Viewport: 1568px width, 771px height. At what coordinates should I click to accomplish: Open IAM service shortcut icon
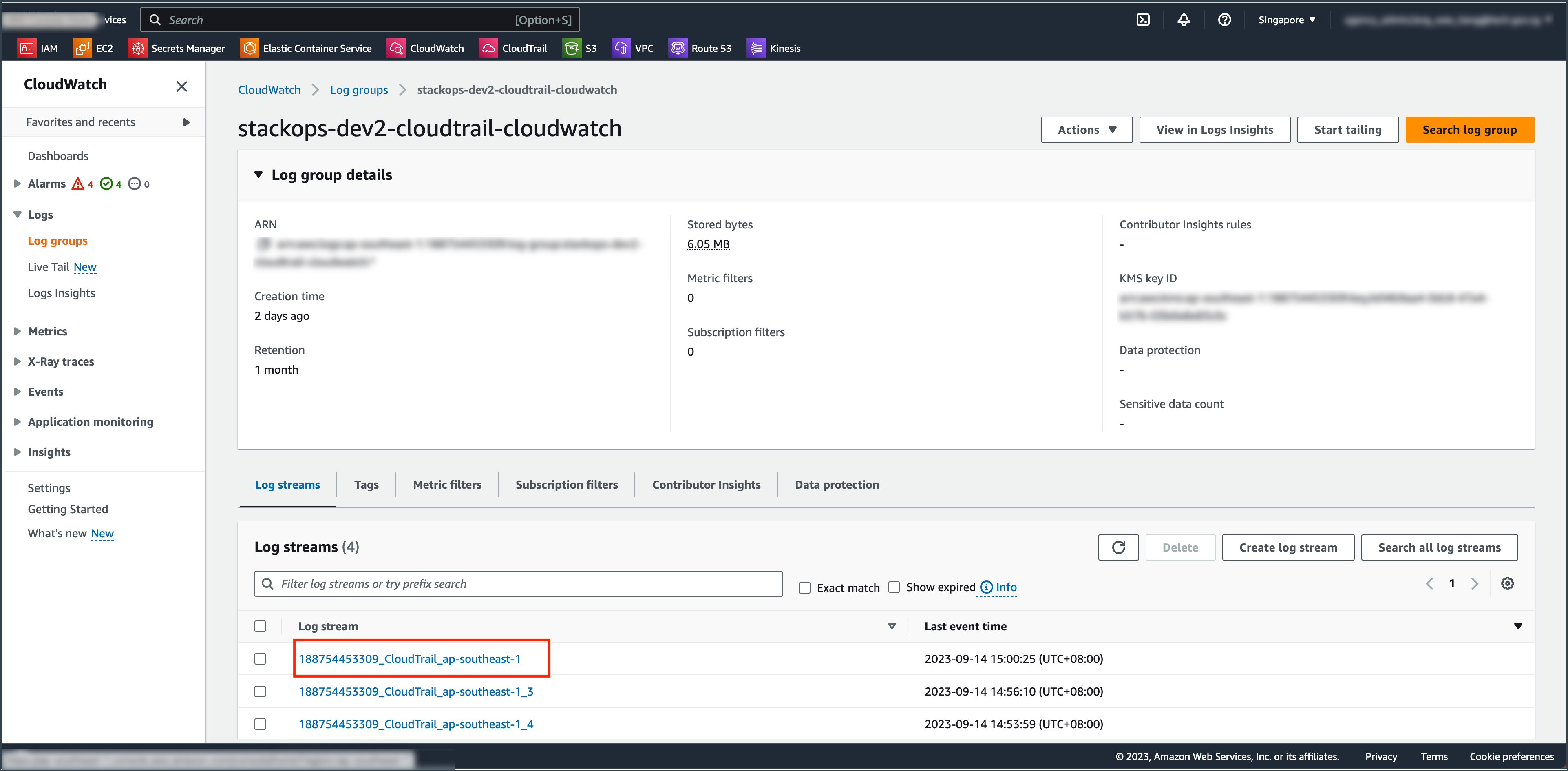(27, 48)
